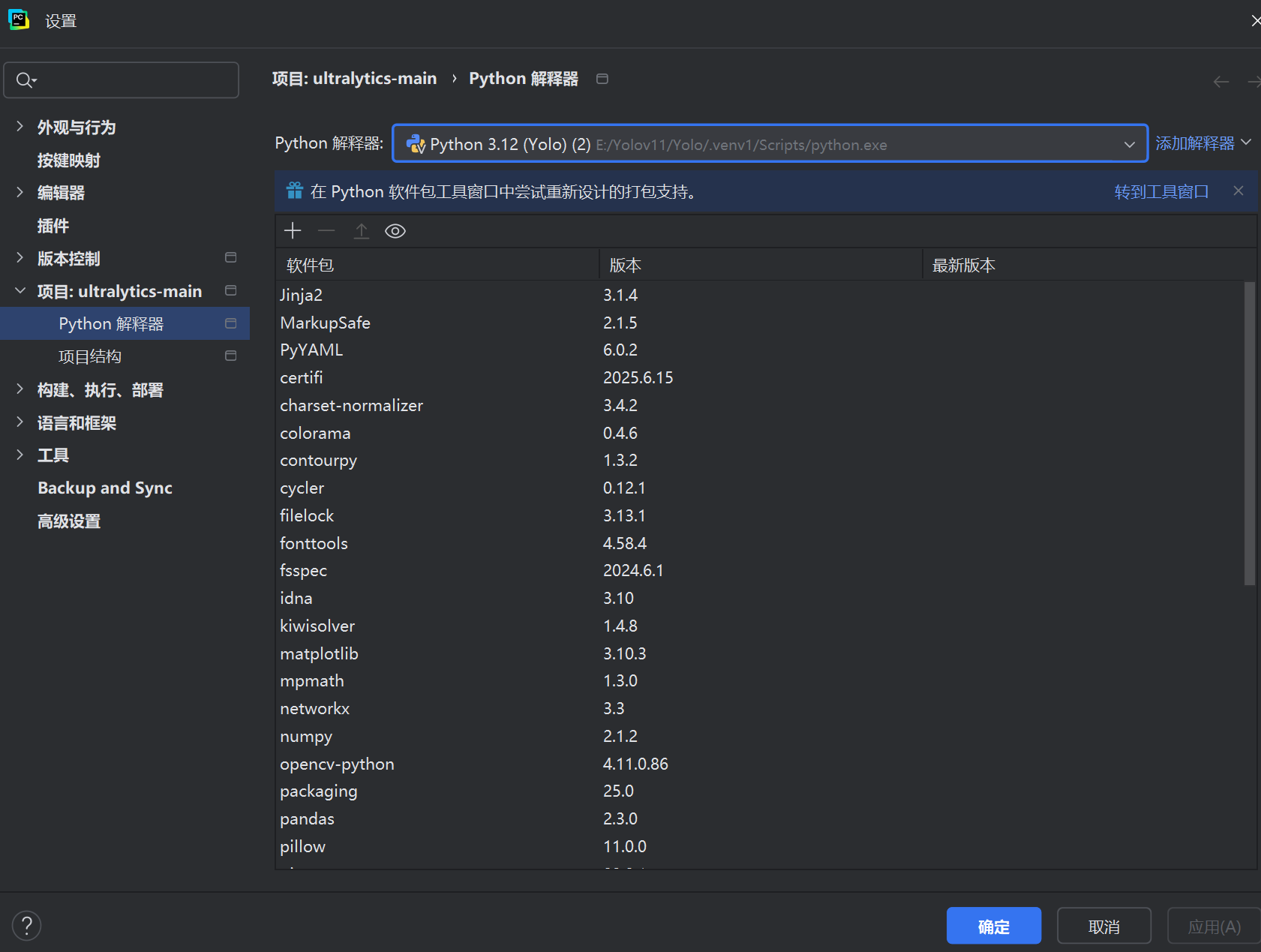Click the back navigation arrow

pos(1220,81)
